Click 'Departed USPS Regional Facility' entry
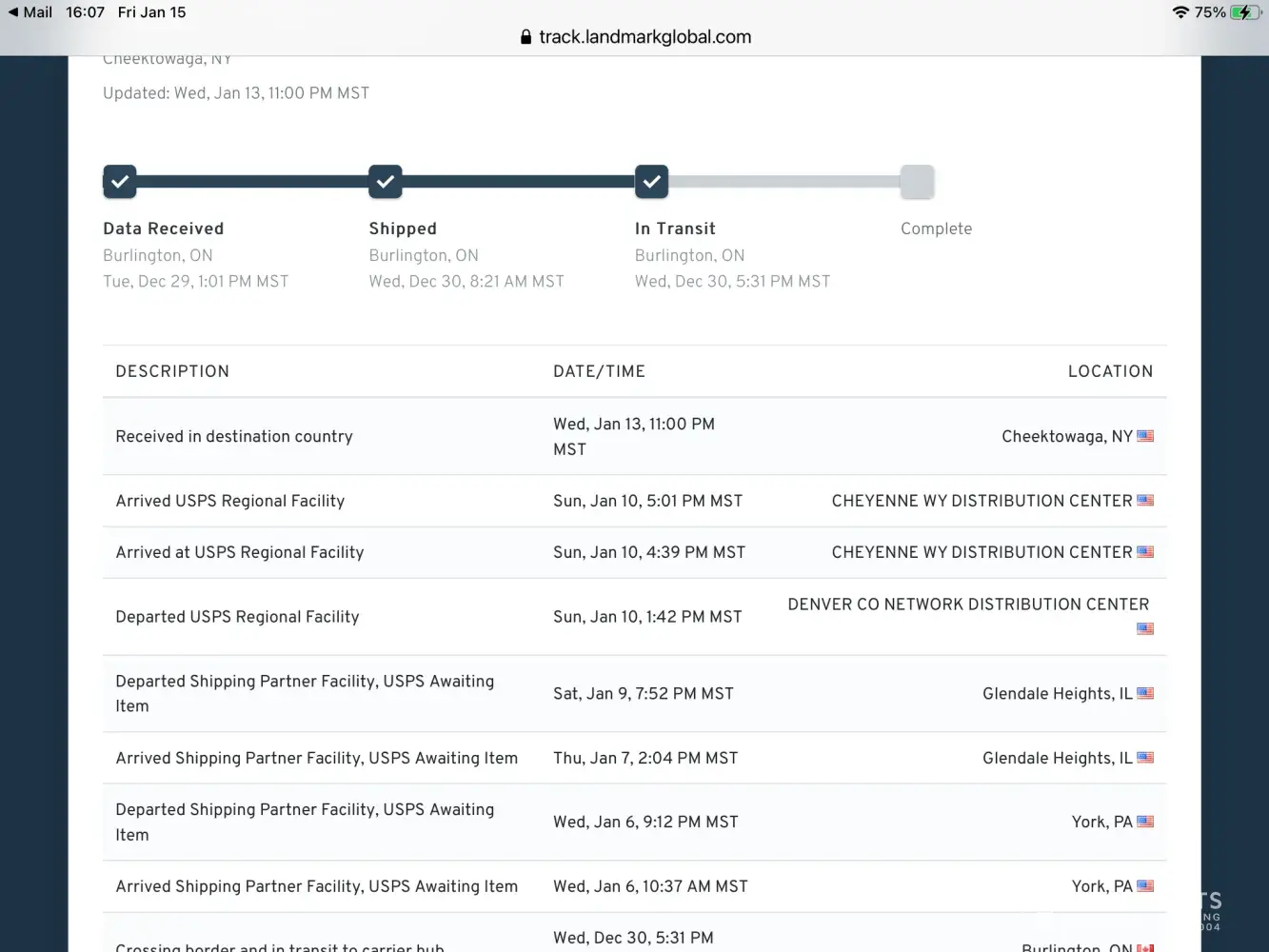The image size is (1269, 952). point(237,617)
